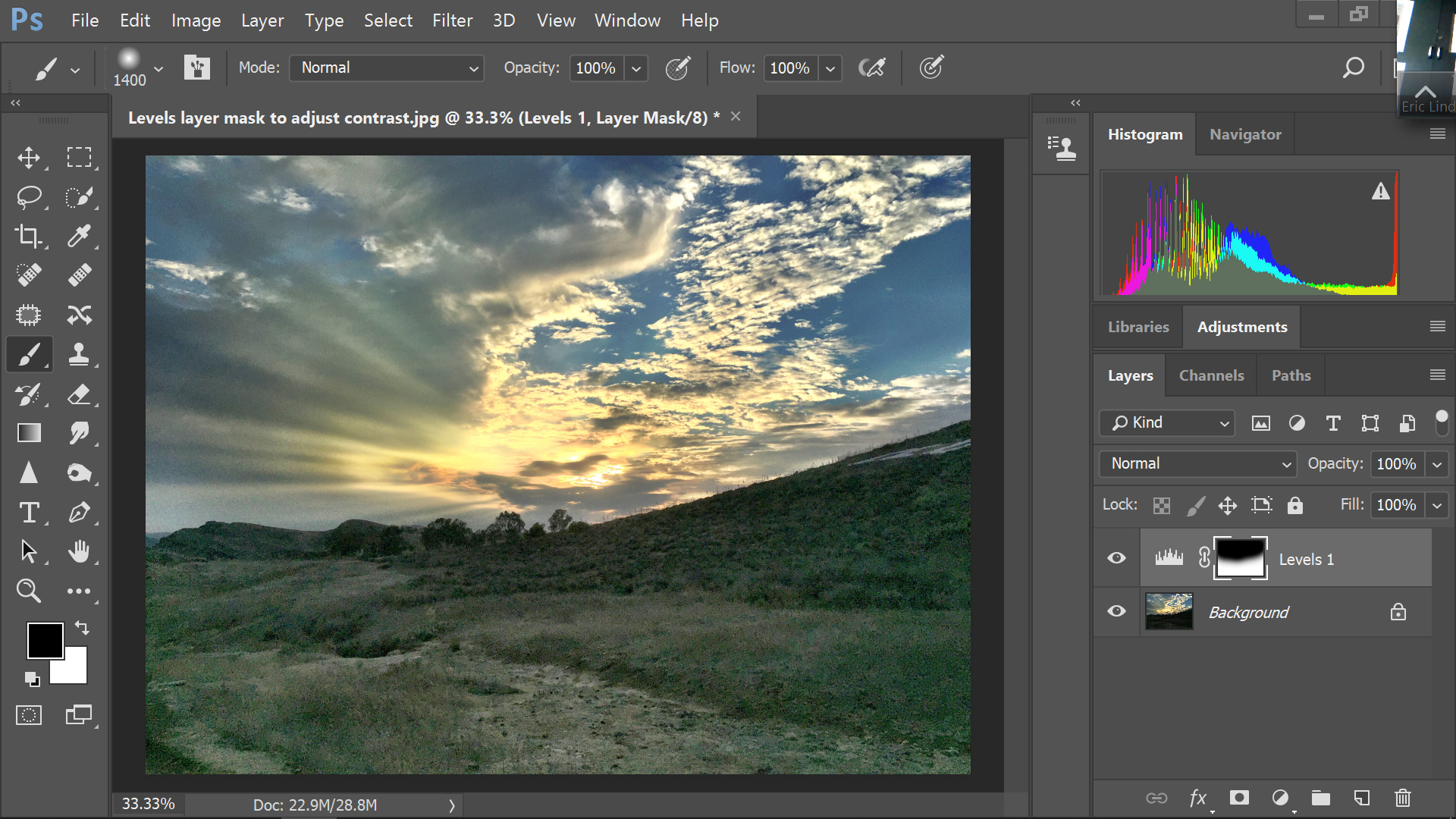Select the Sharpen tool

coord(29,472)
